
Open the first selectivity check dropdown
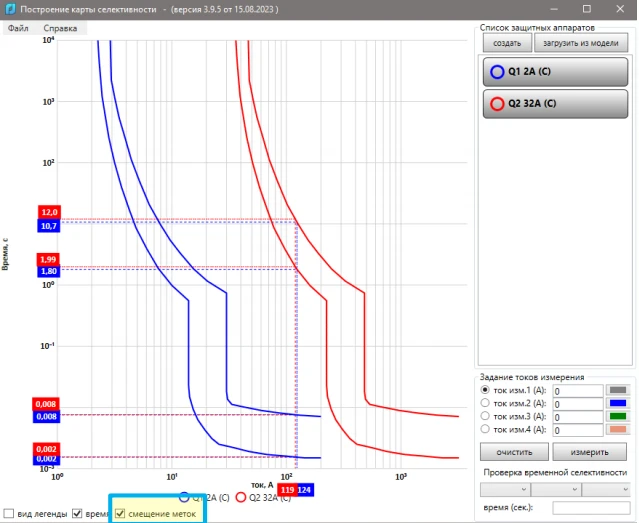pyautogui.click(x=504, y=490)
